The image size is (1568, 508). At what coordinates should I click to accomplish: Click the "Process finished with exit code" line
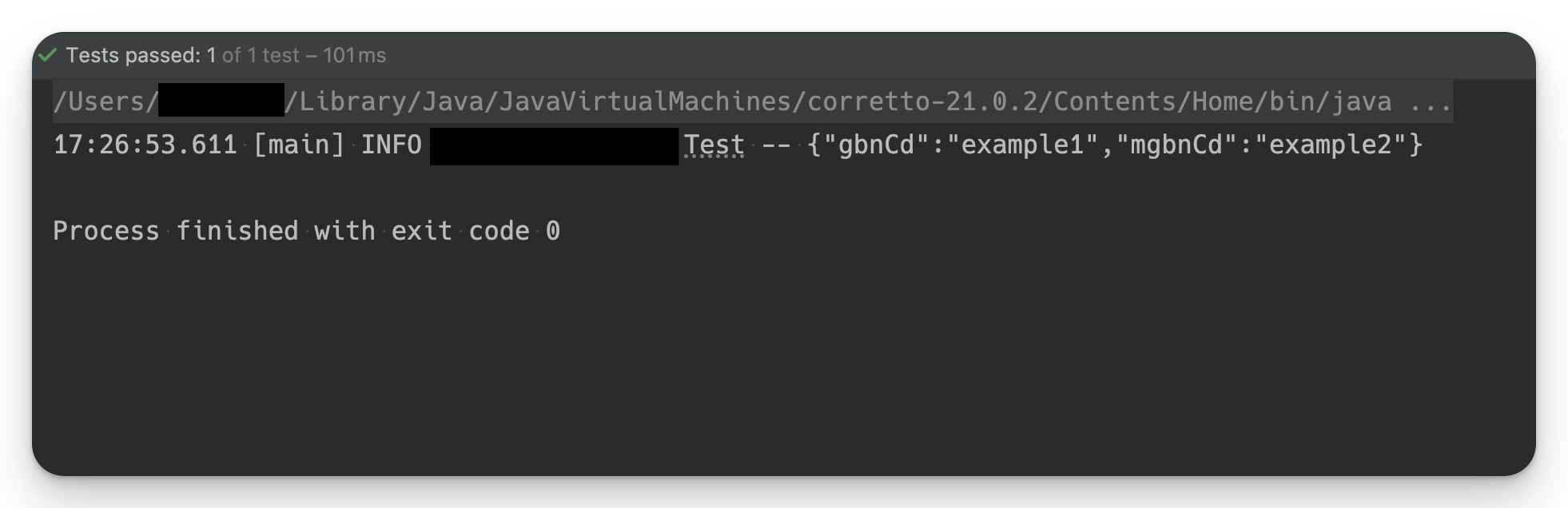pyautogui.click(x=291, y=232)
